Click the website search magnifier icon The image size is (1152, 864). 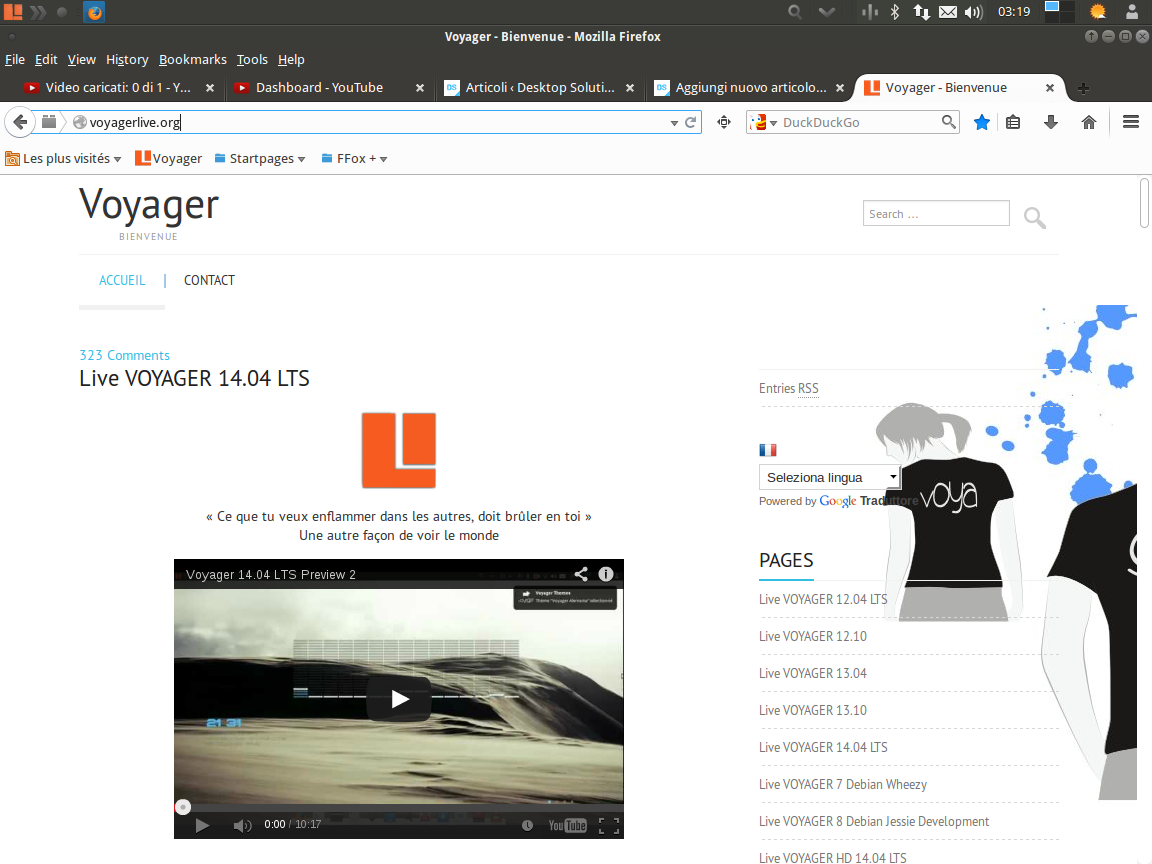1035,217
